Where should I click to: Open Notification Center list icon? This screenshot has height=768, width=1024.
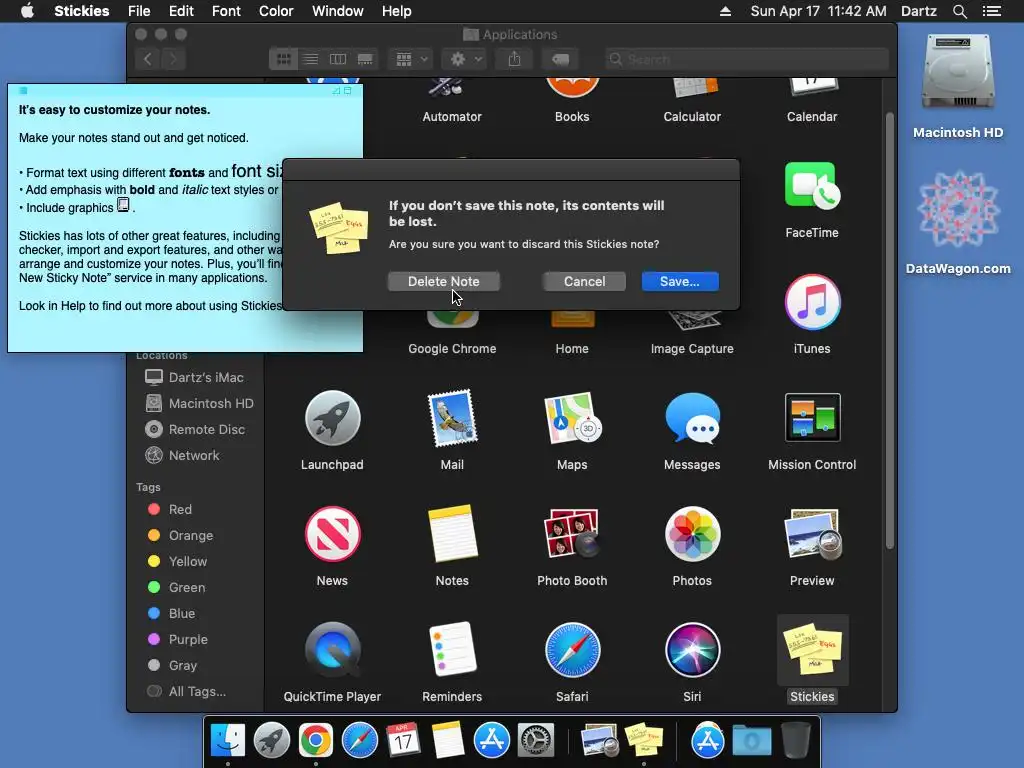[991, 11]
